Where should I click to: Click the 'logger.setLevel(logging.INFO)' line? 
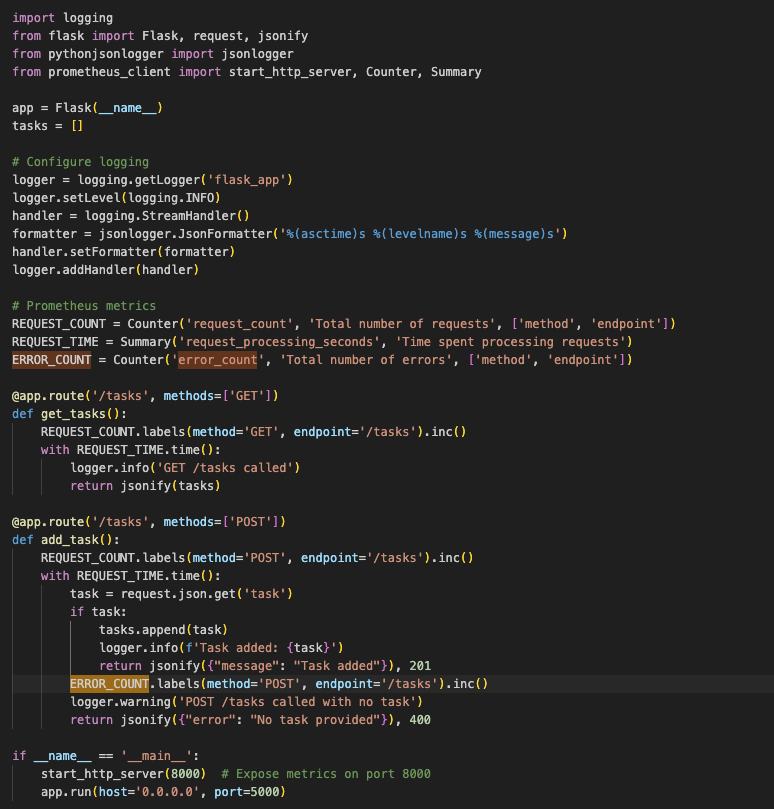tap(117, 198)
